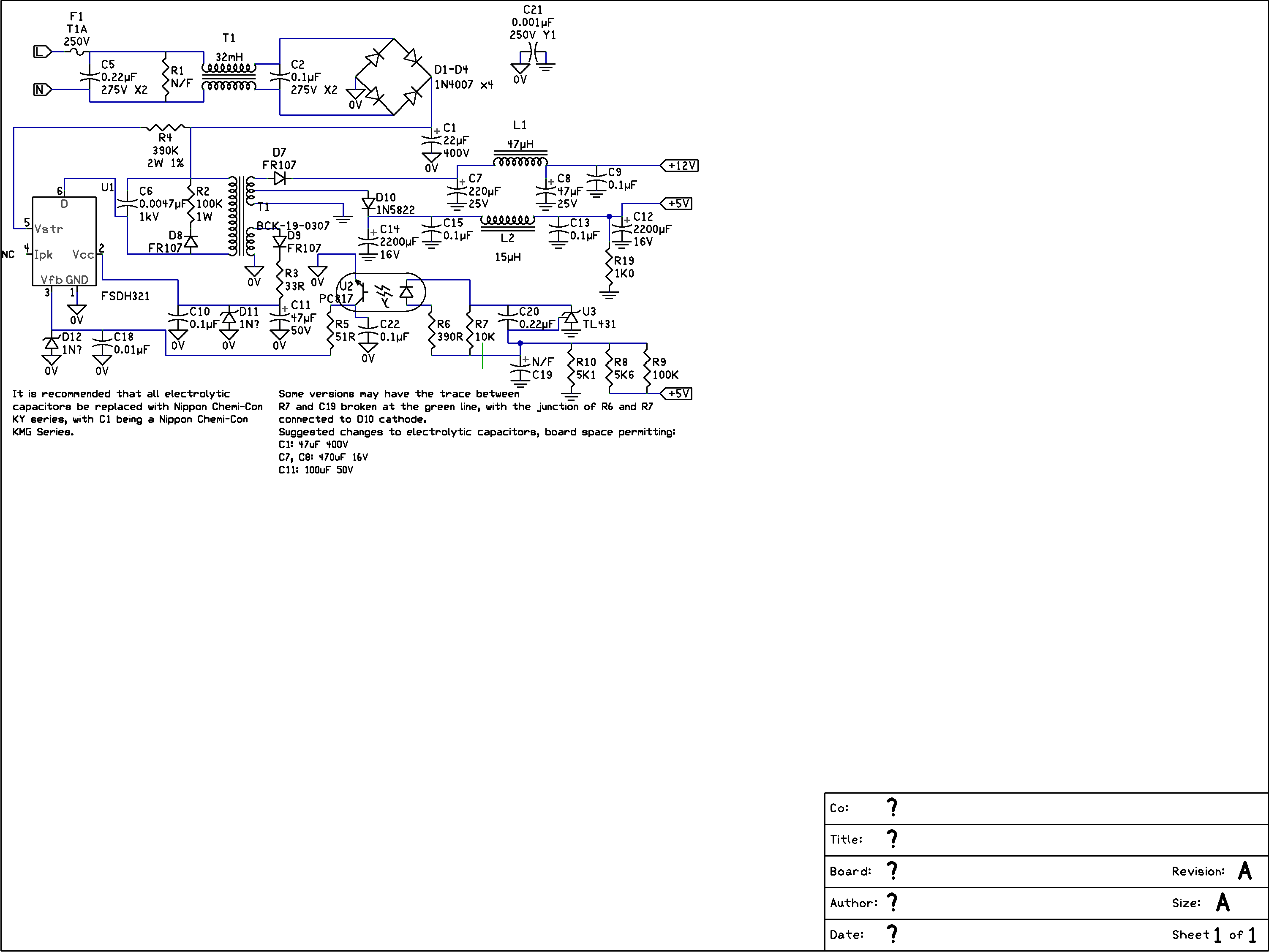Select the C12 2200µF capacitor symbol
1269x952 pixels.
[622, 228]
